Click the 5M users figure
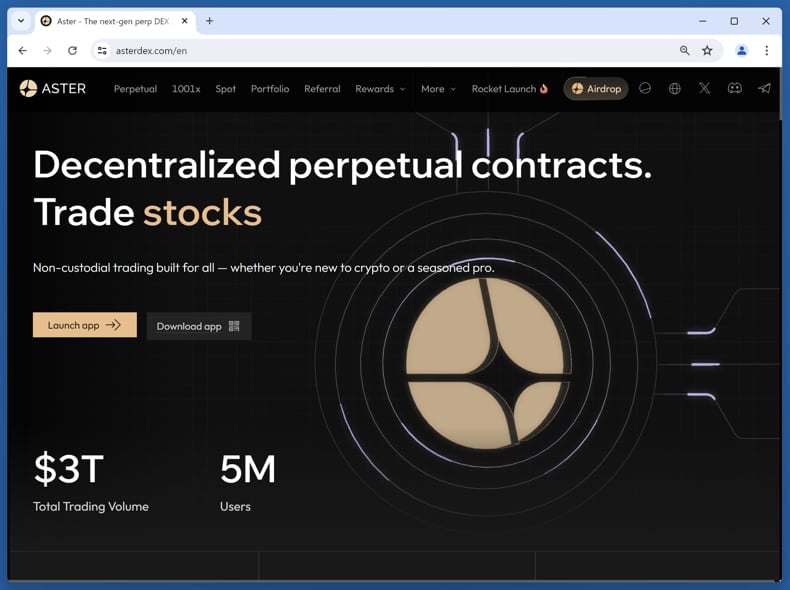 tap(248, 469)
